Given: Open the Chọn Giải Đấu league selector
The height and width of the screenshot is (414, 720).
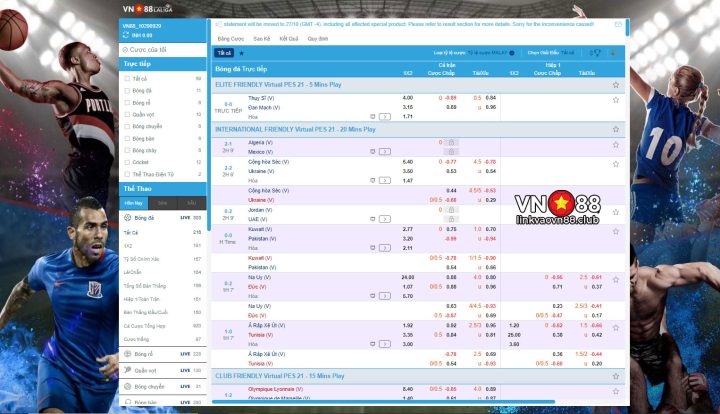Looking at the screenshot, I should (551, 53).
